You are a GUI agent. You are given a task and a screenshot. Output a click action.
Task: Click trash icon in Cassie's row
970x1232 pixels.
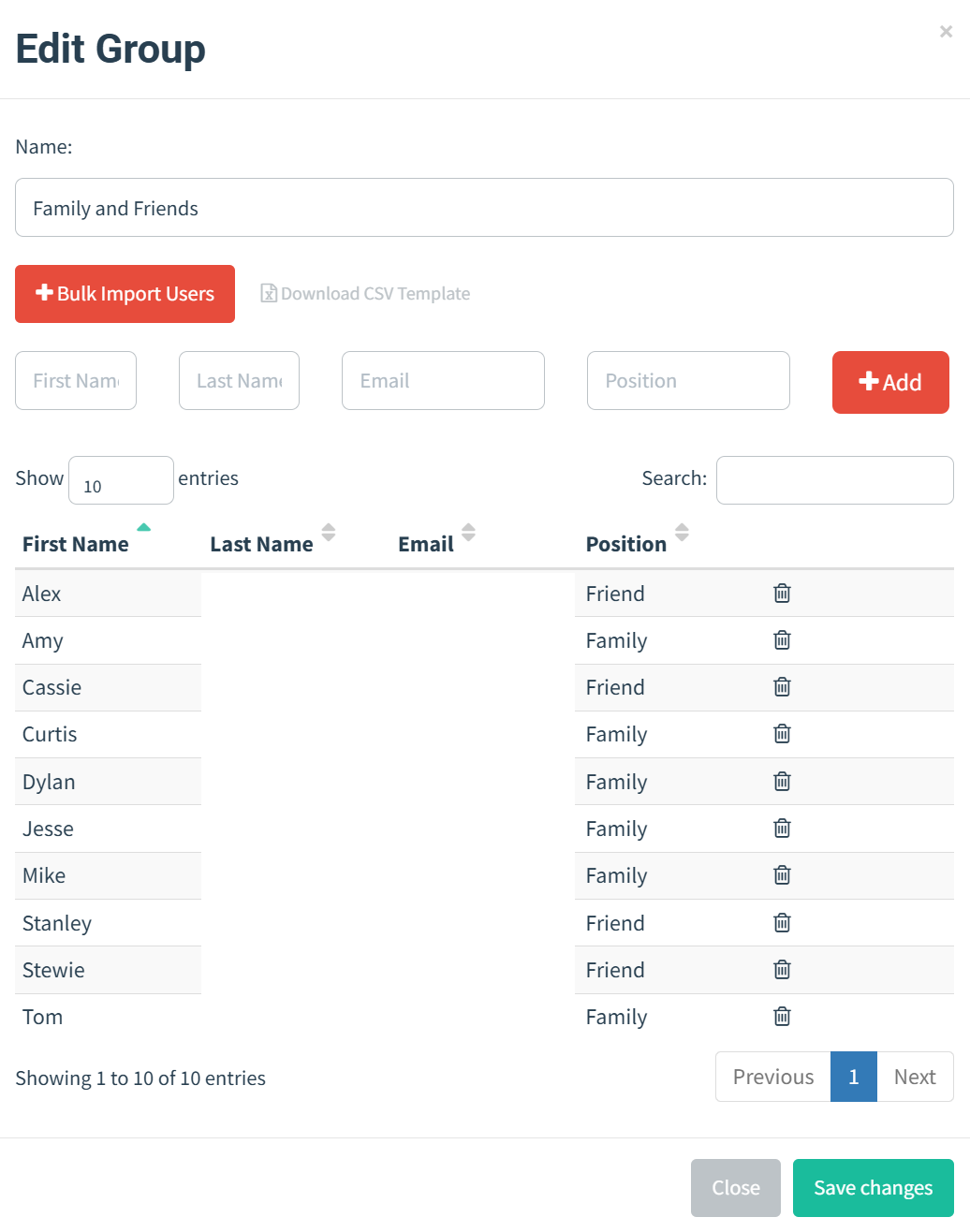click(782, 687)
